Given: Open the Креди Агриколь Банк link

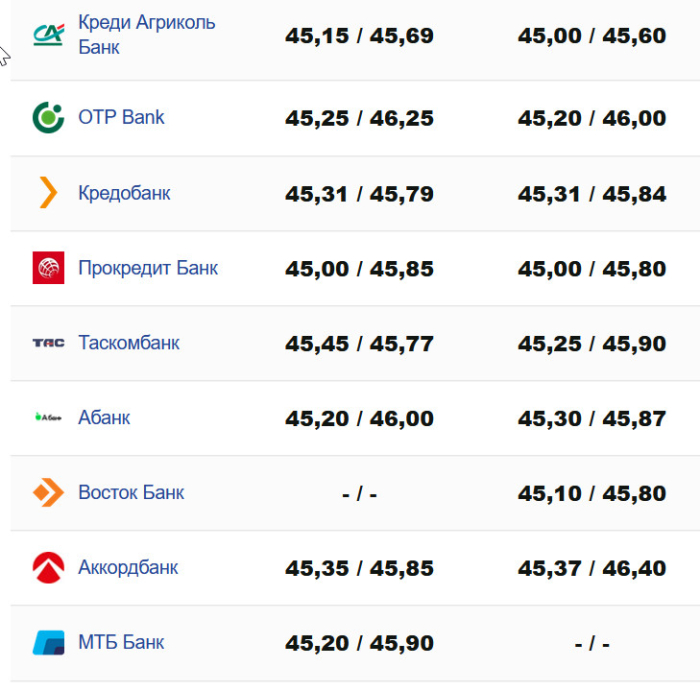Looking at the screenshot, I should pos(146,35).
